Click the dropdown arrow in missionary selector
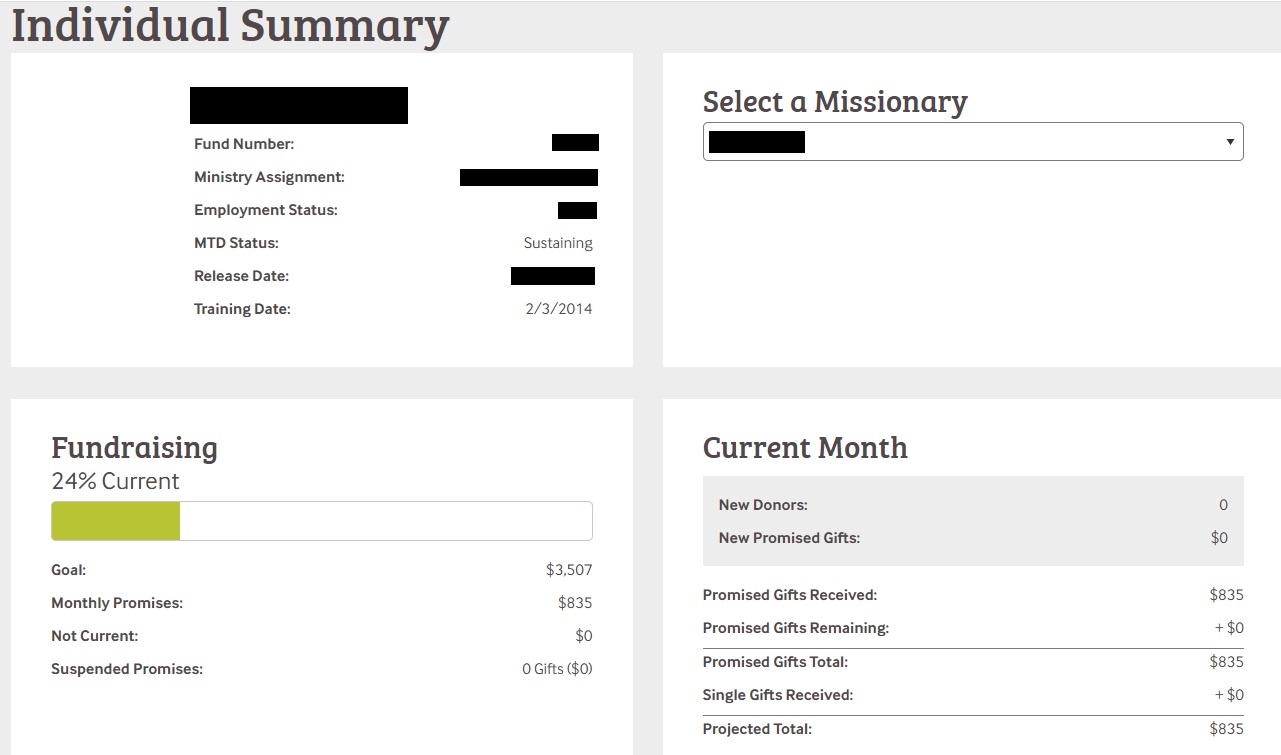 pyautogui.click(x=1230, y=142)
